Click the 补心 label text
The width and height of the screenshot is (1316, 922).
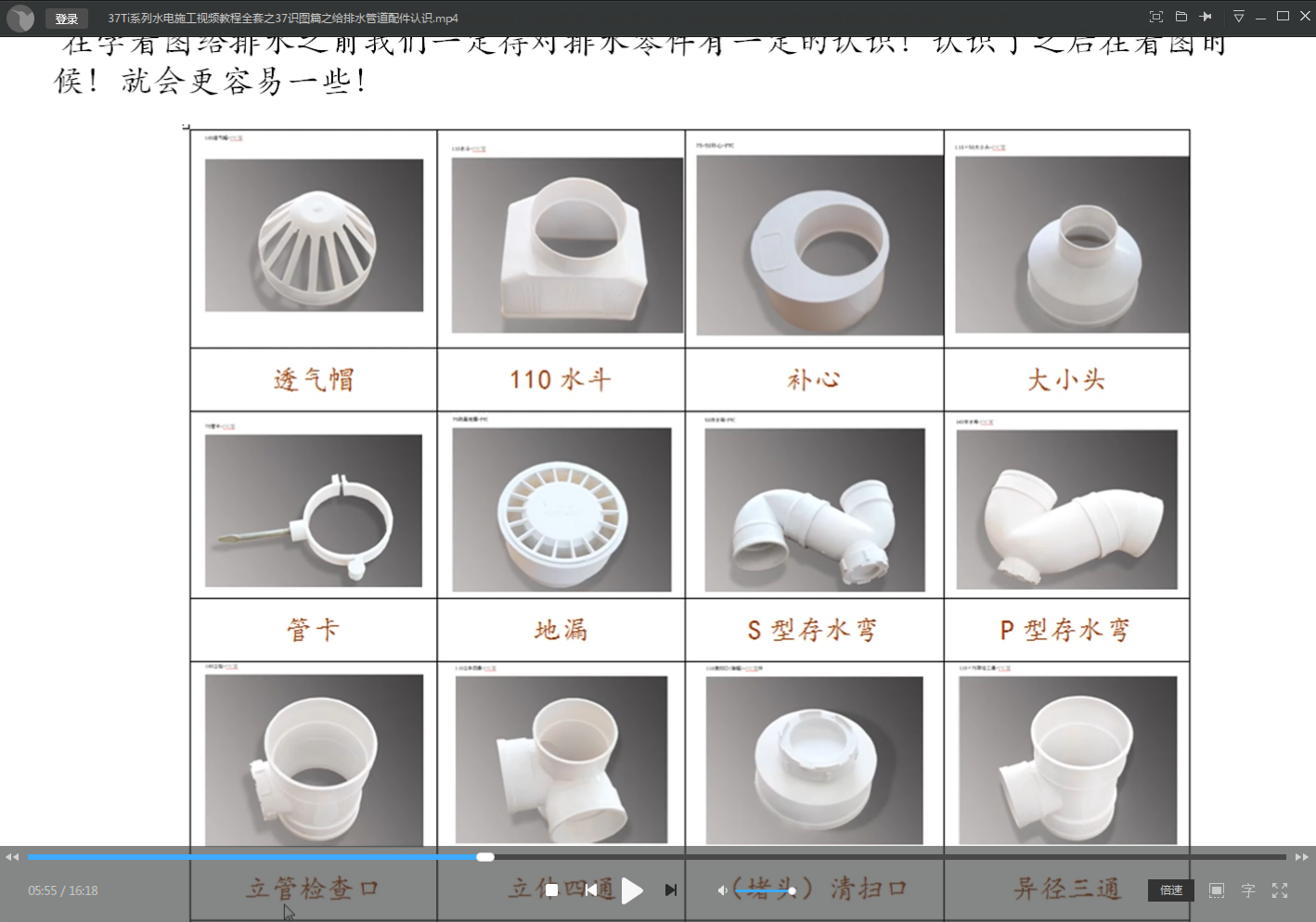[814, 379]
